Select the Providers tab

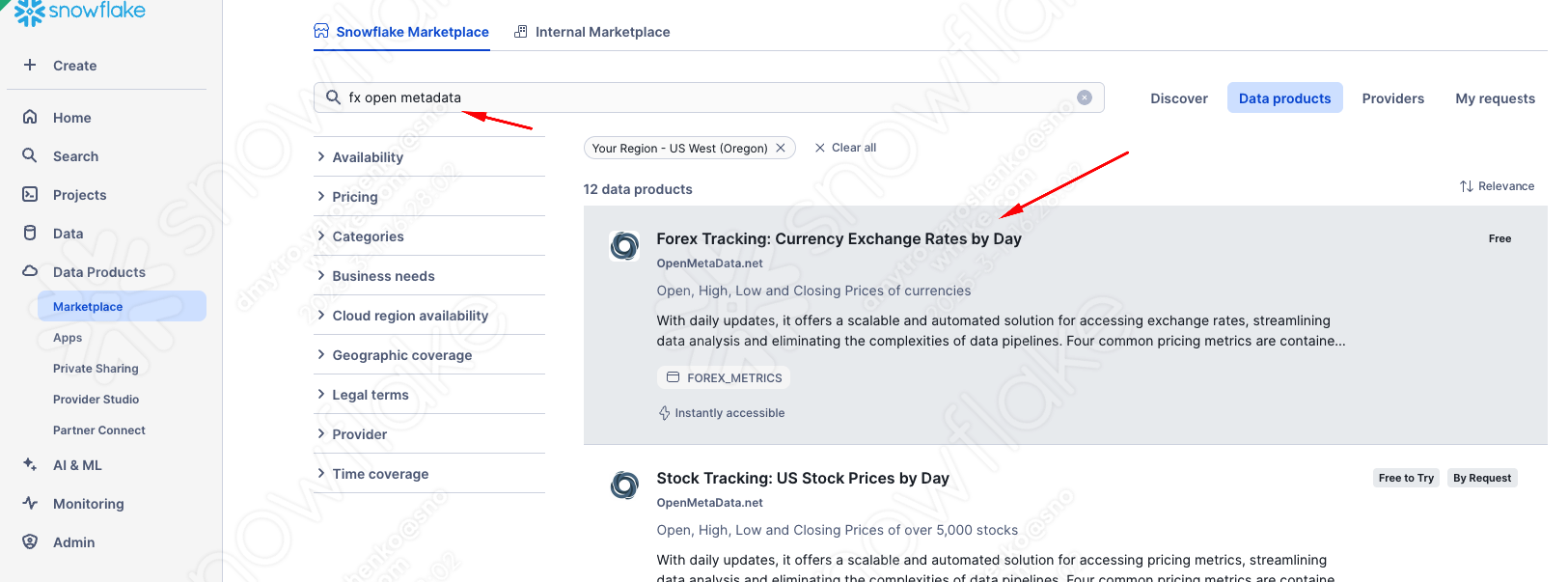[1392, 98]
